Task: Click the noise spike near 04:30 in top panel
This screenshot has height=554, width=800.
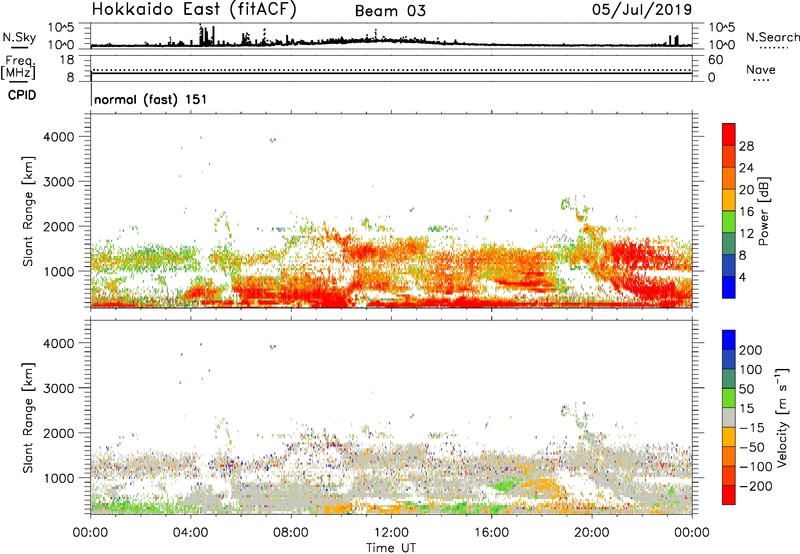Action: coord(206,36)
